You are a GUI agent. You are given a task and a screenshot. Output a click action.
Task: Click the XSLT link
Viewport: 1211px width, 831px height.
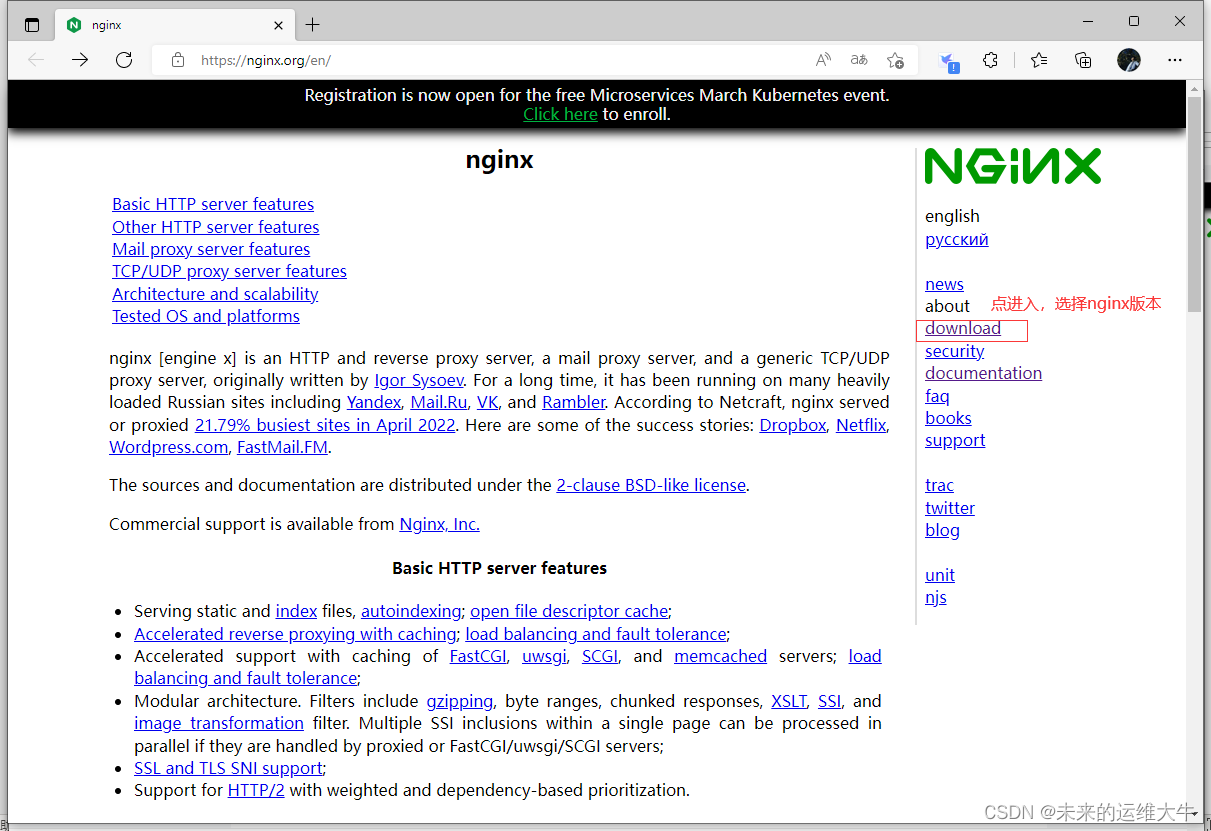(789, 701)
